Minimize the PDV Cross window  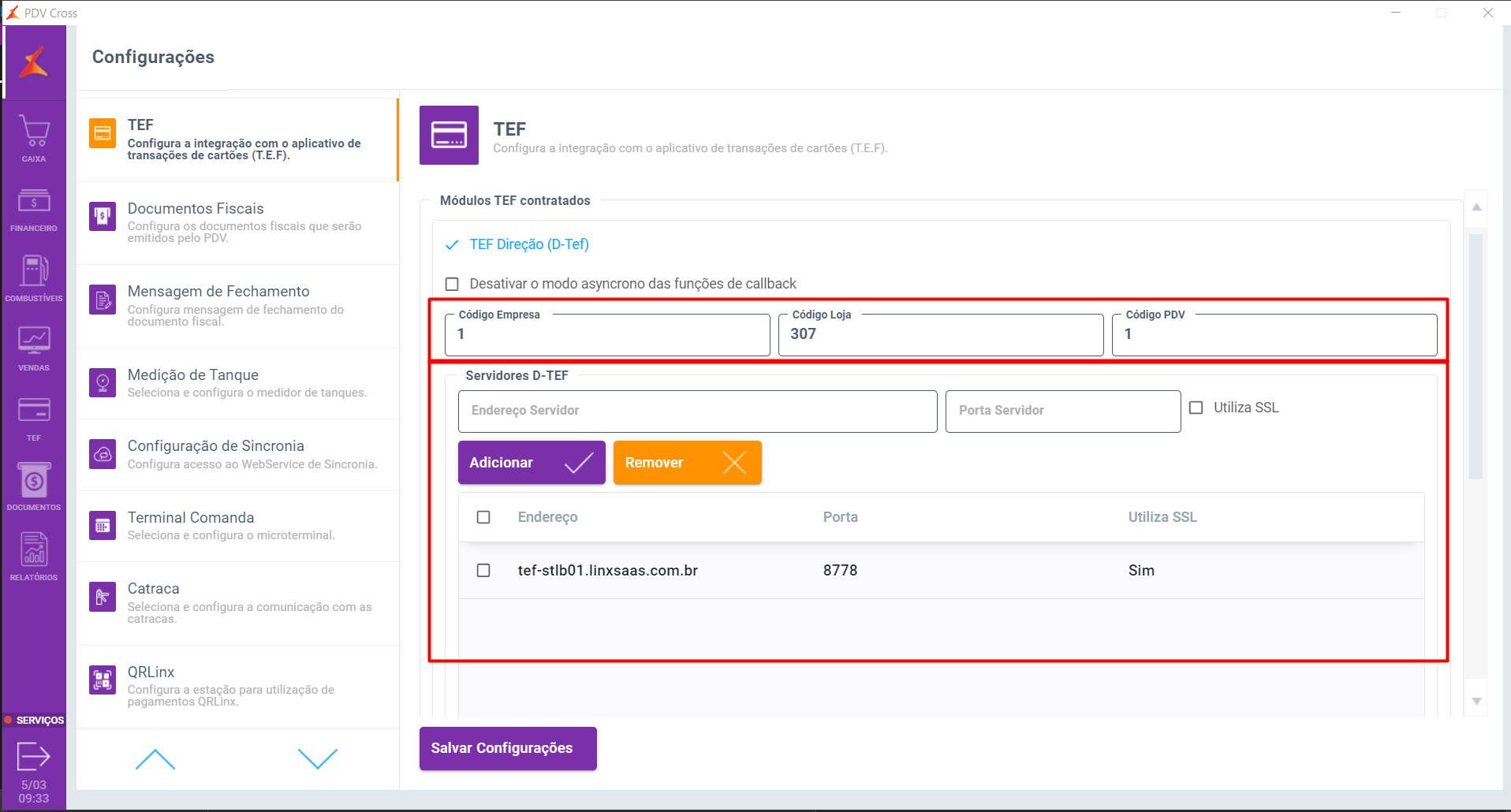click(x=1396, y=13)
